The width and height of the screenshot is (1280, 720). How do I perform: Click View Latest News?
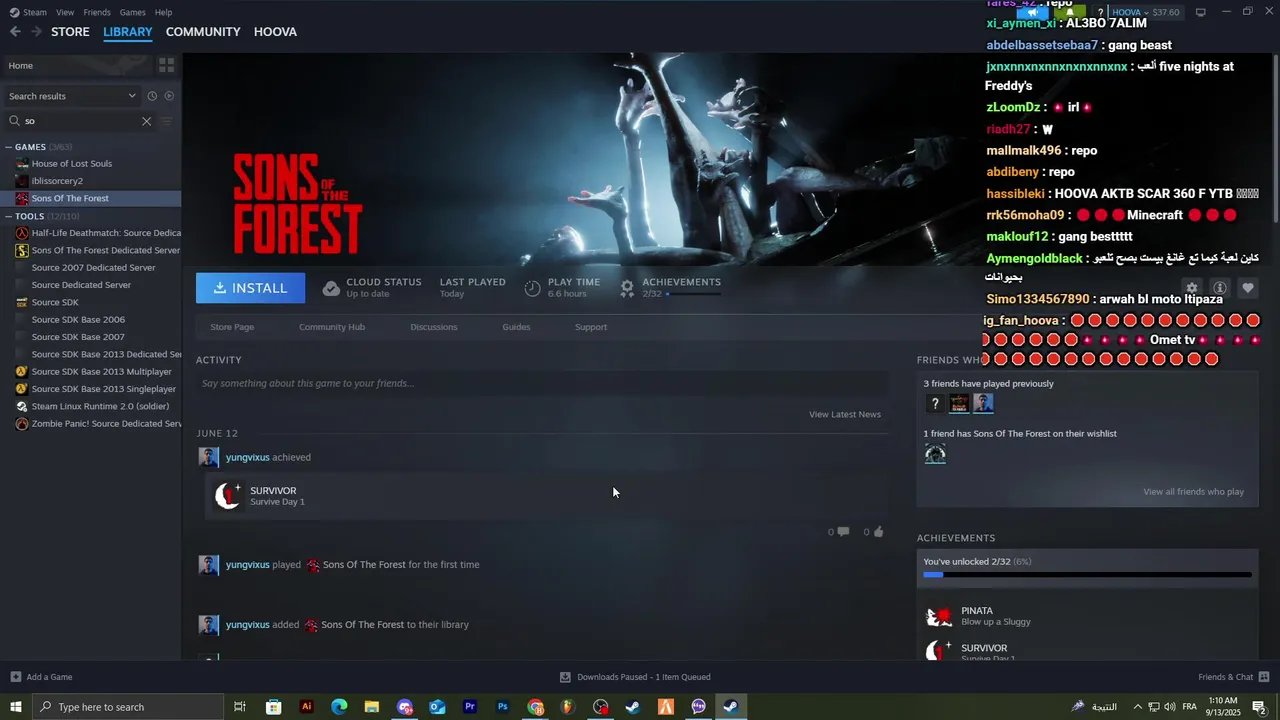[845, 414]
